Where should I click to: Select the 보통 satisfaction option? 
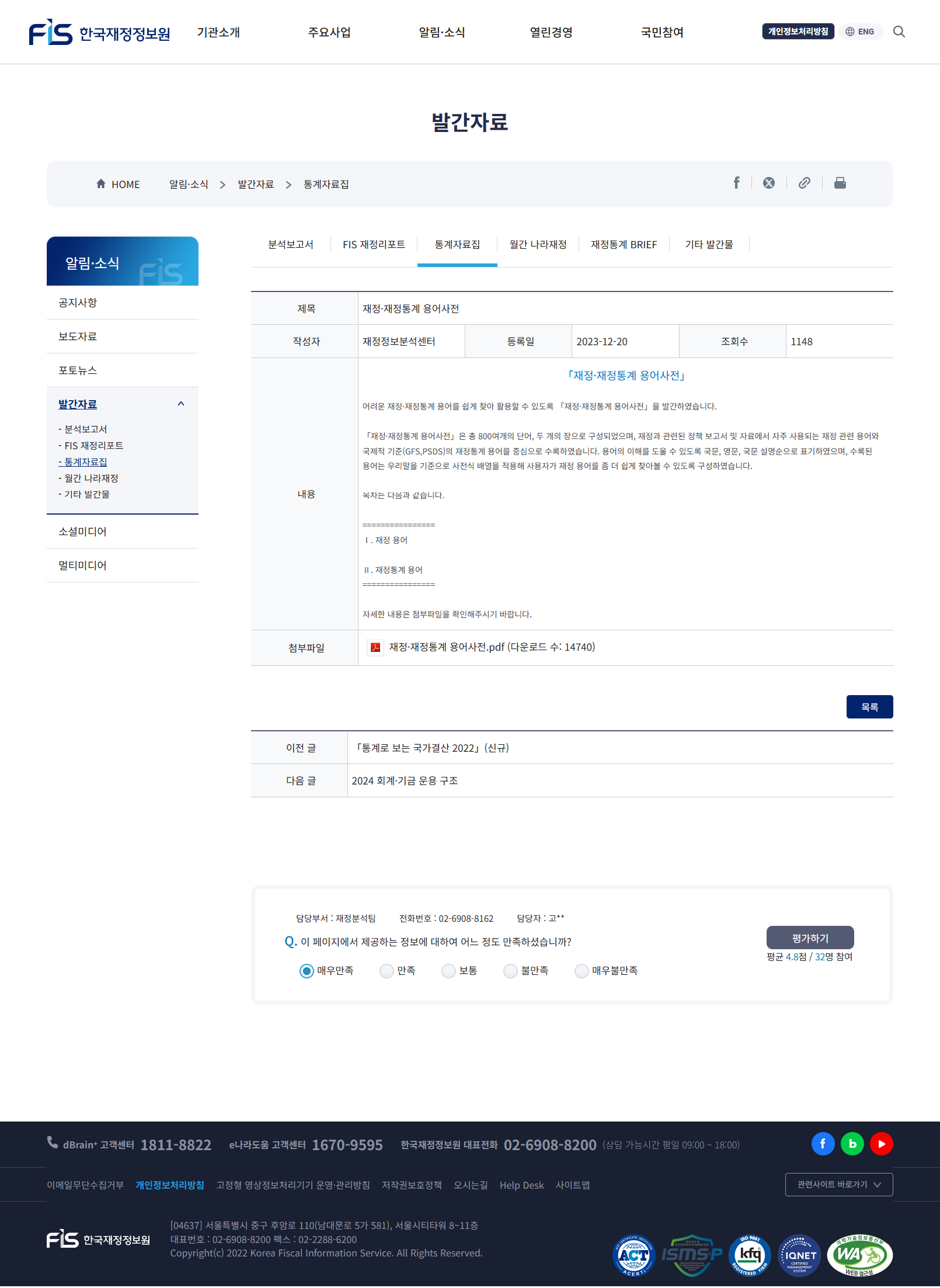click(x=448, y=971)
